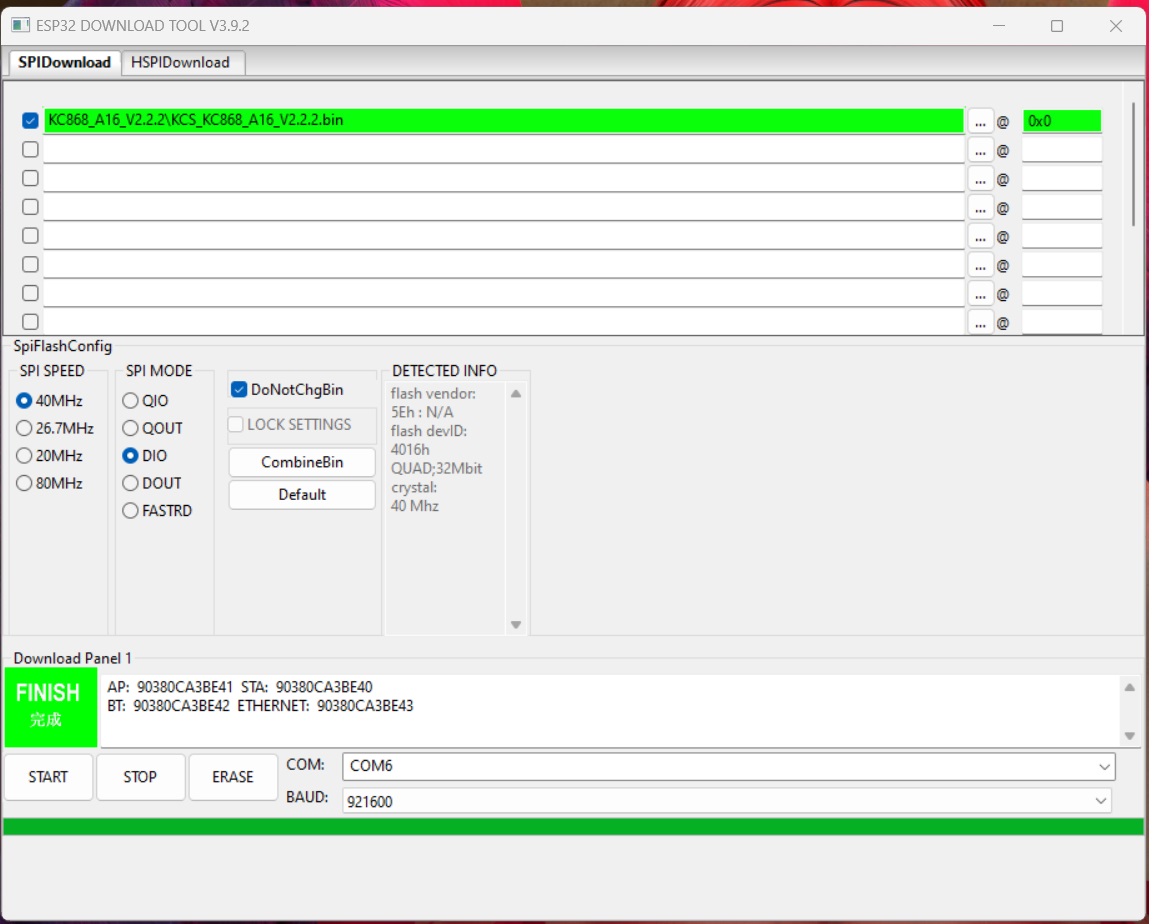Click browse button for second file row
Screen dimensions: 1166x924
pyautogui.click(x=980, y=150)
